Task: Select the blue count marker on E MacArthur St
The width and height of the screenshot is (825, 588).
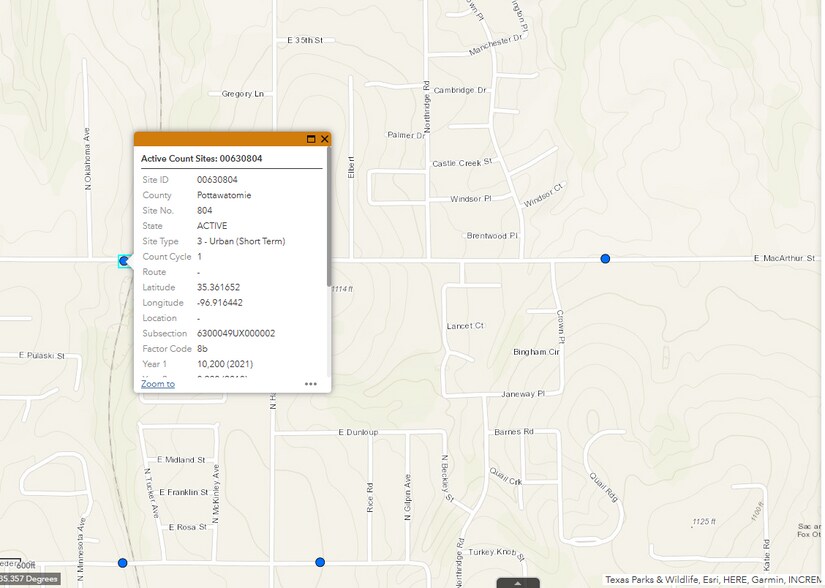Action: 605,259
